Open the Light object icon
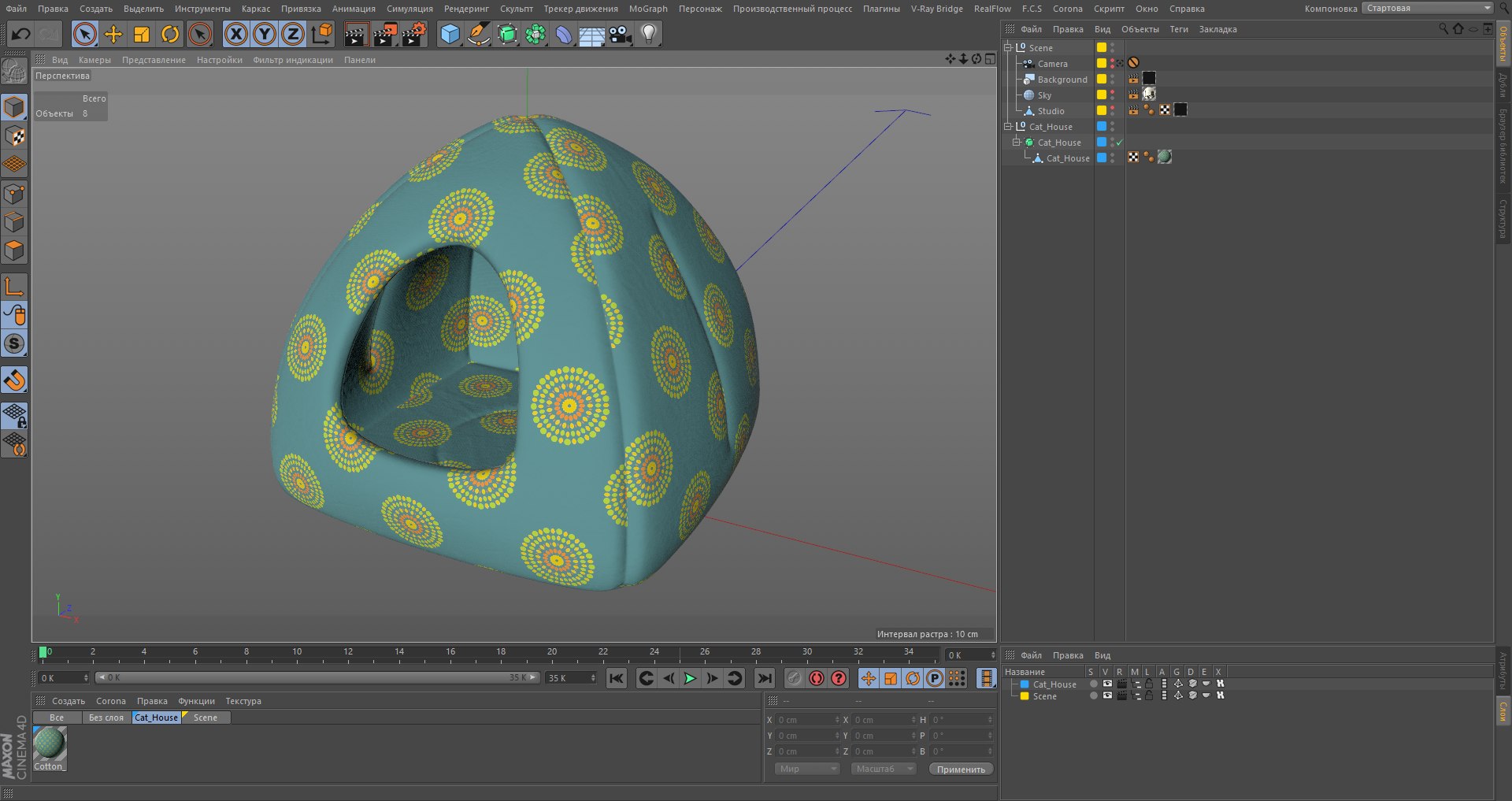The width and height of the screenshot is (1512, 801). pyautogui.click(x=648, y=34)
